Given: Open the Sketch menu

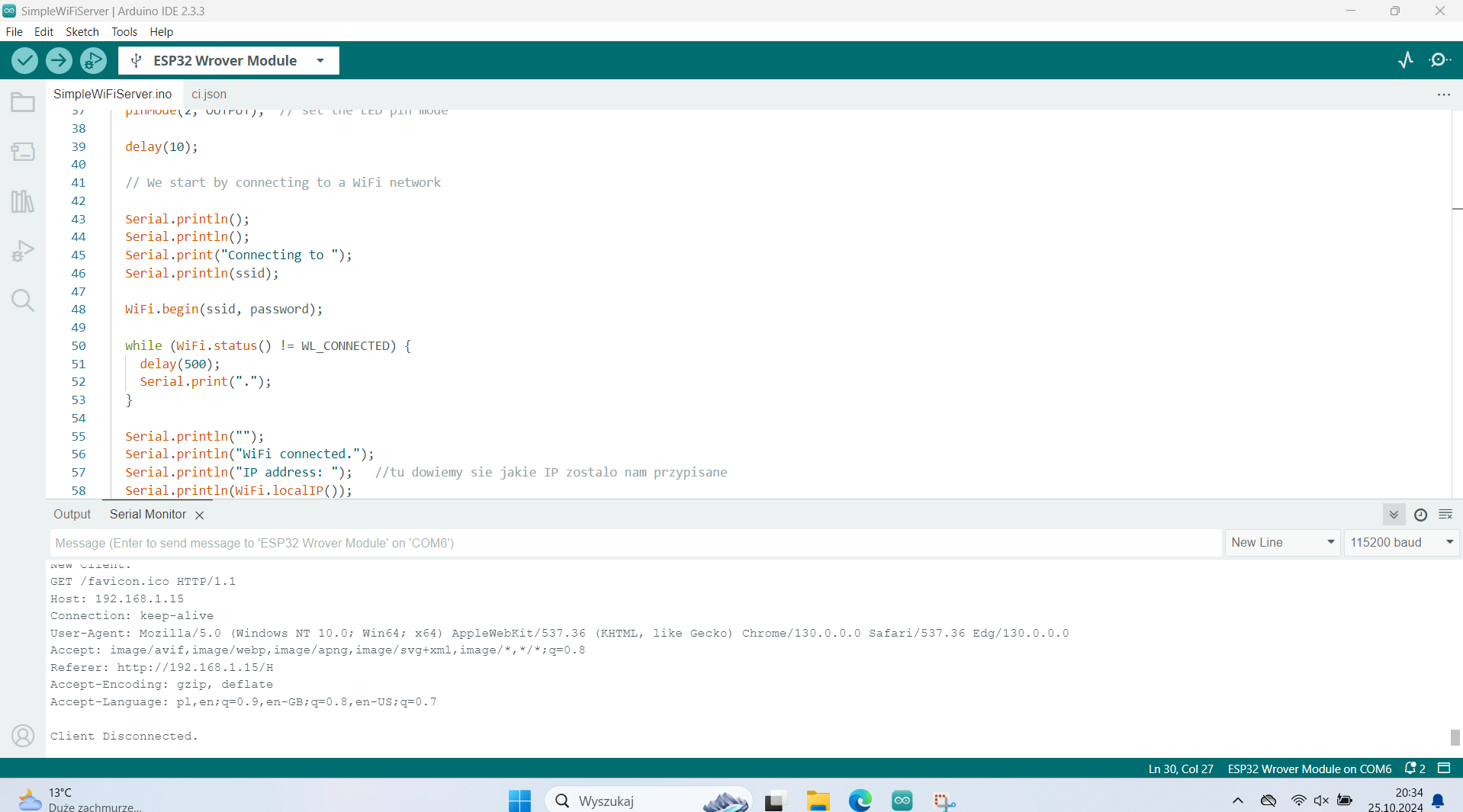Looking at the screenshot, I should coord(82,32).
